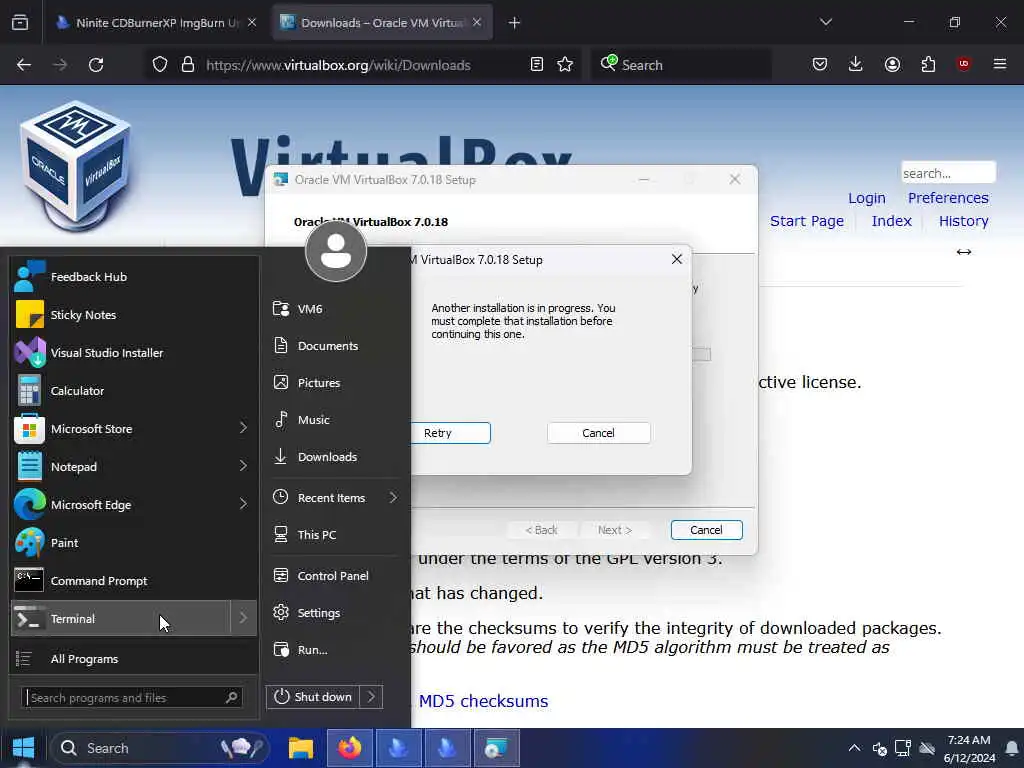Click the Shut down button
The width and height of the screenshot is (1024, 768).
313,697
